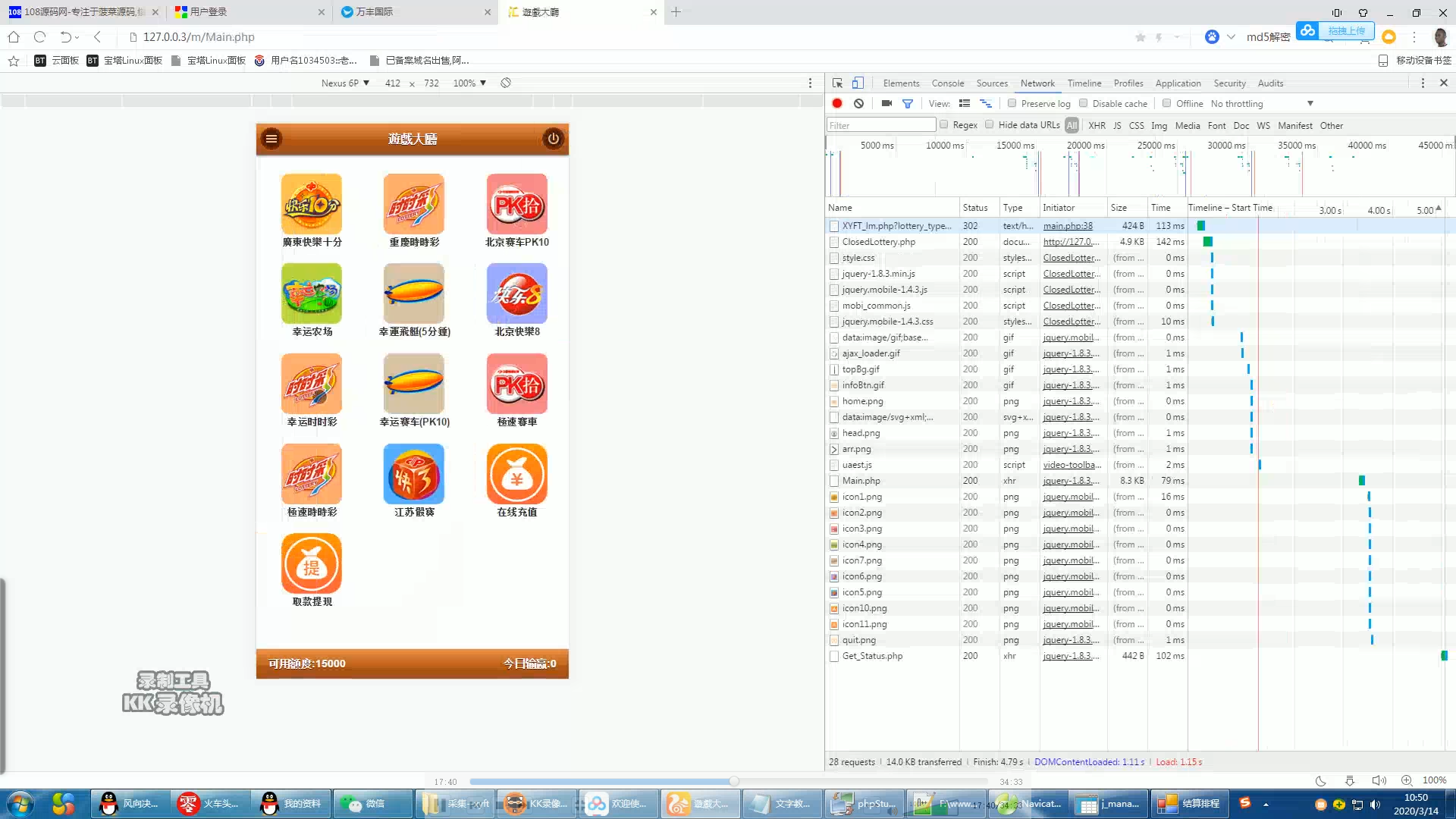Image resolution: width=1456 pixels, height=819 pixels.
Task: Open the 廣東快樂十分 game icon
Action: click(x=311, y=204)
